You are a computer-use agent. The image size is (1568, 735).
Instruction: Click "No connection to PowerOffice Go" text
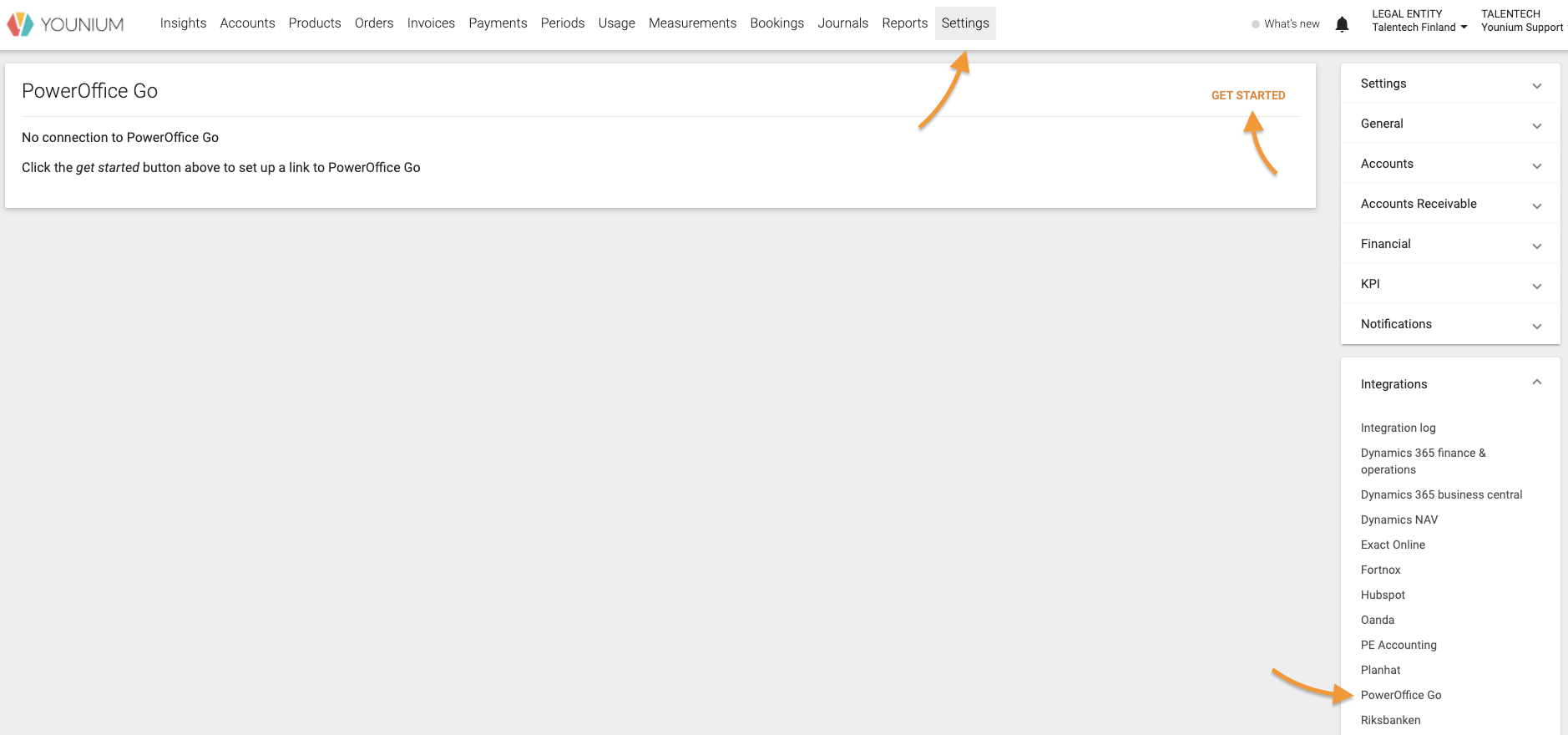pyautogui.click(x=120, y=138)
